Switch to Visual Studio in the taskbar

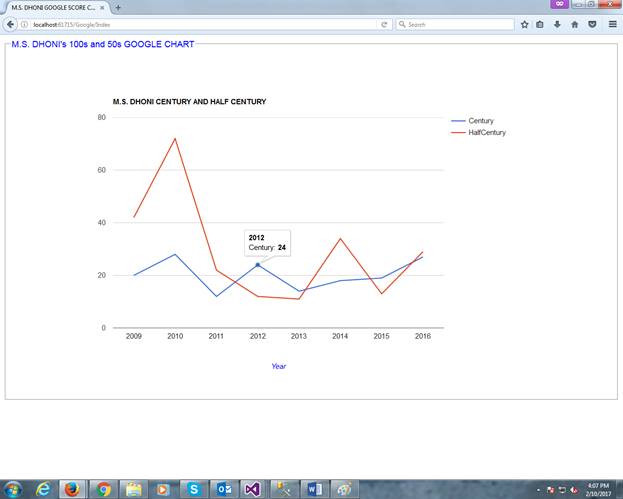click(253, 489)
